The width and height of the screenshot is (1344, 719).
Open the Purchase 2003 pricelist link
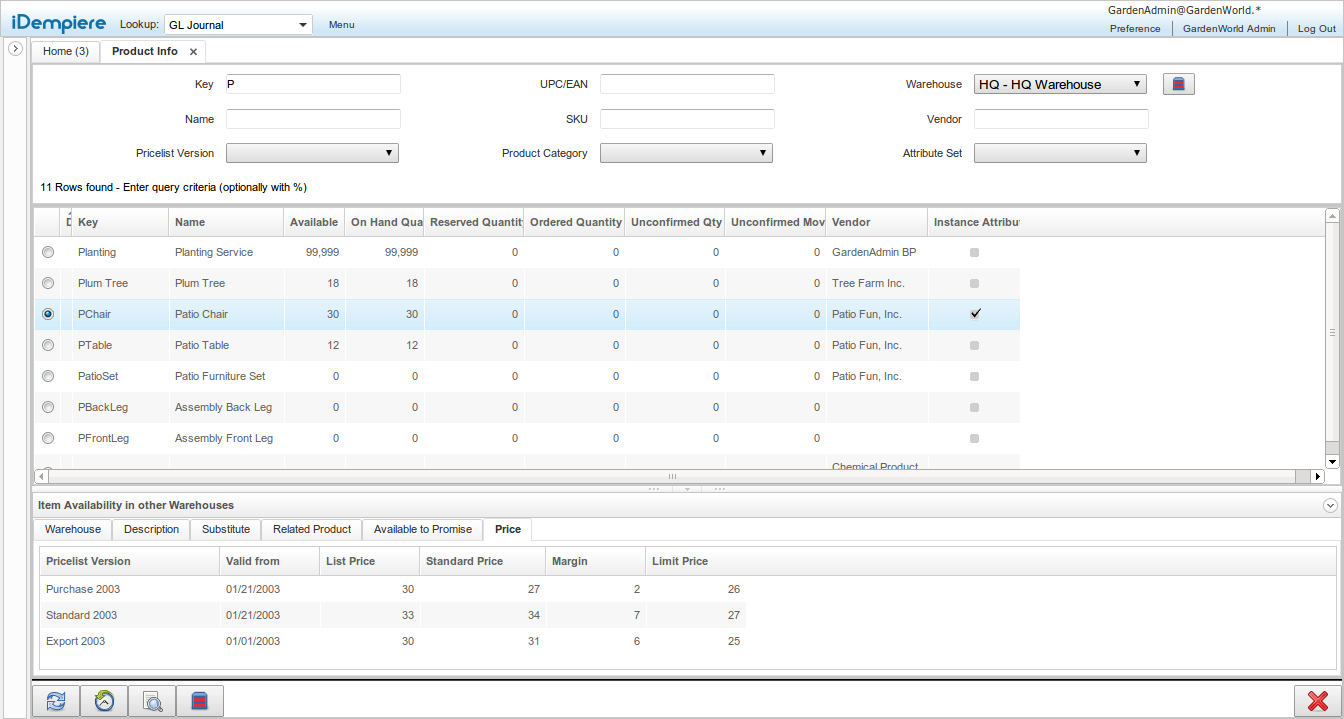click(82, 589)
